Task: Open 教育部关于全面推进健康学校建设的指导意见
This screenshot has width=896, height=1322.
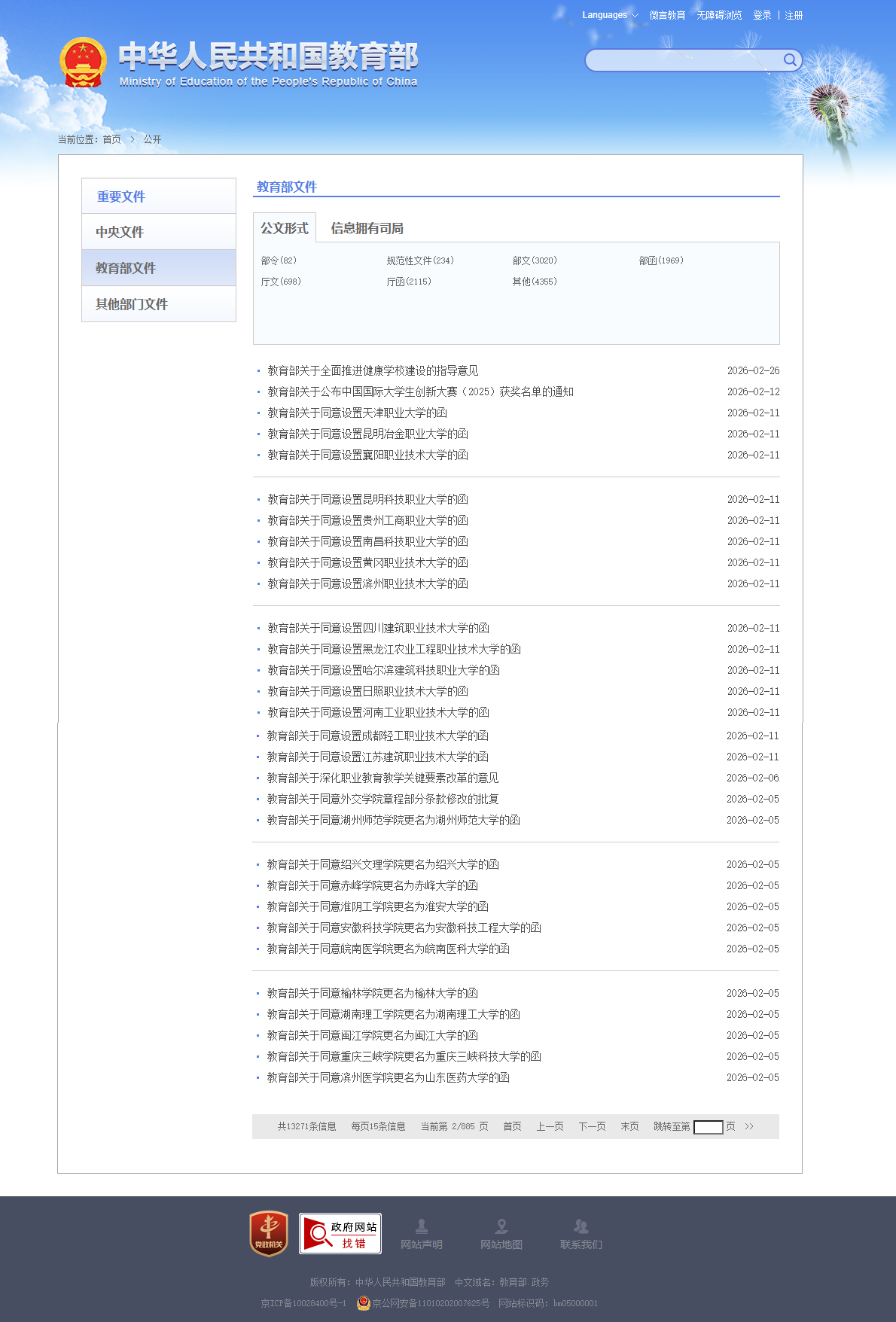Action: (x=373, y=370)
